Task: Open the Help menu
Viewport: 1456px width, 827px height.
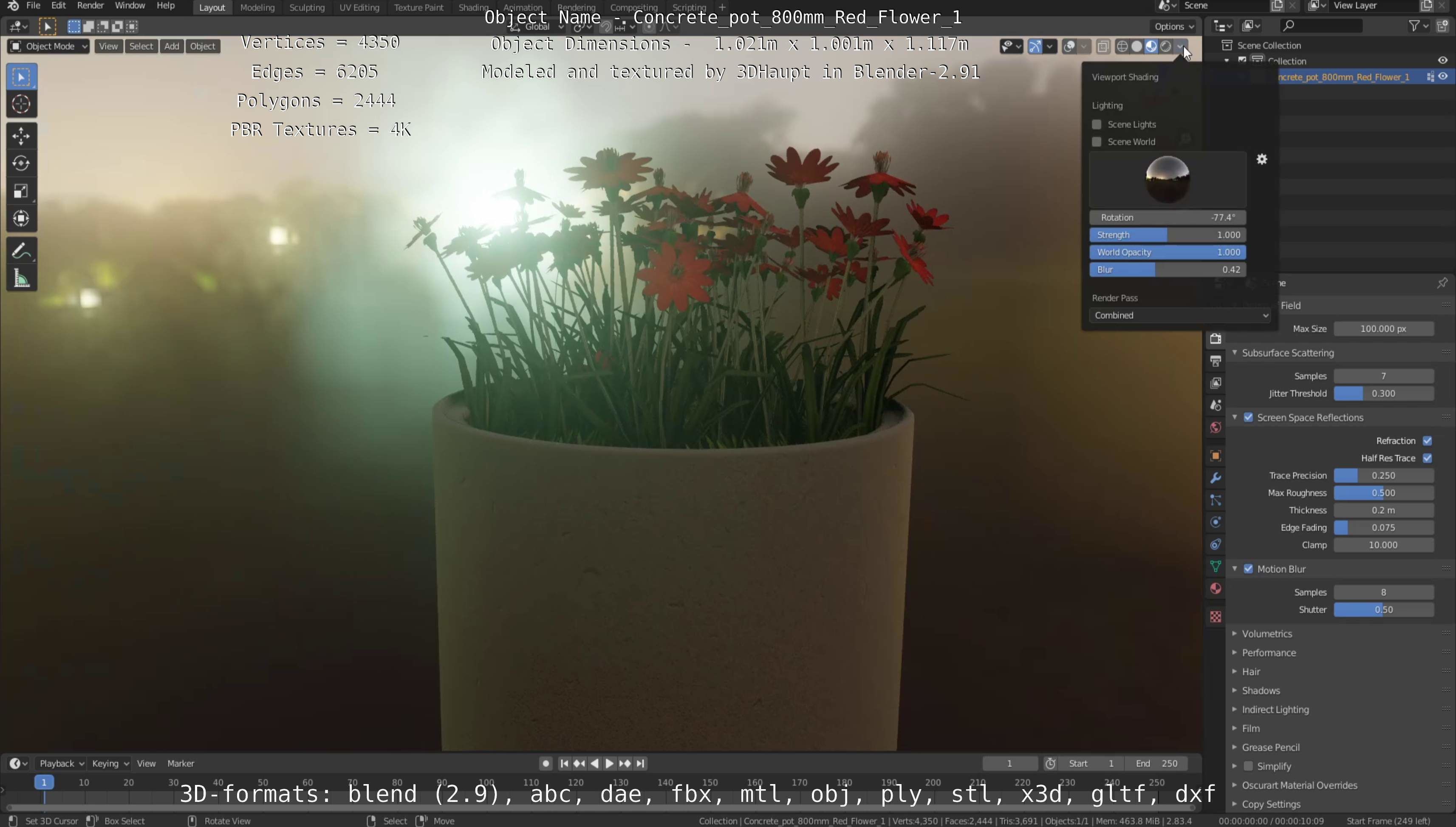Action: point(165,6)
